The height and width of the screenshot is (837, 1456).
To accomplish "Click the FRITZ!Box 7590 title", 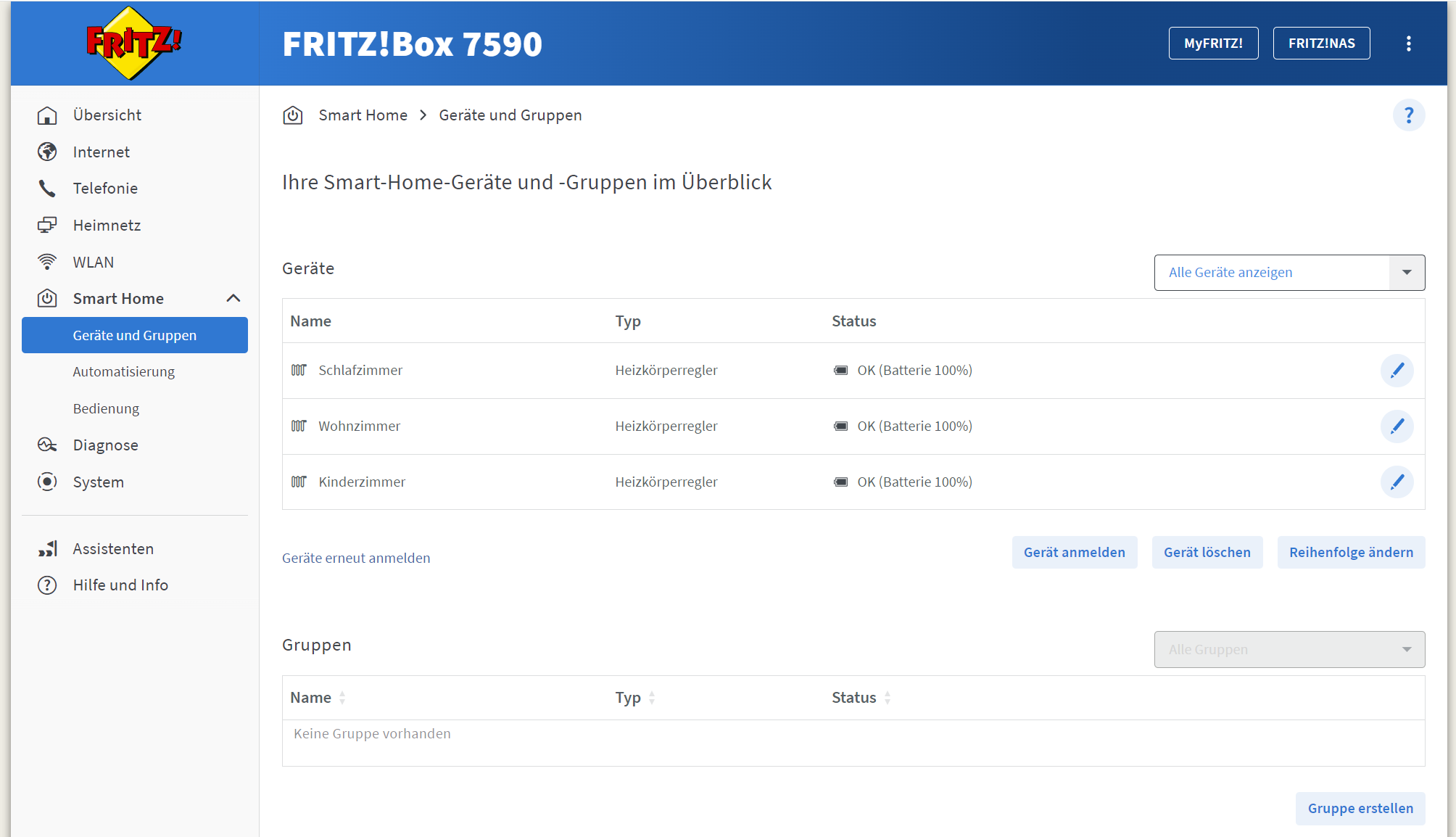I will (412, 44).
